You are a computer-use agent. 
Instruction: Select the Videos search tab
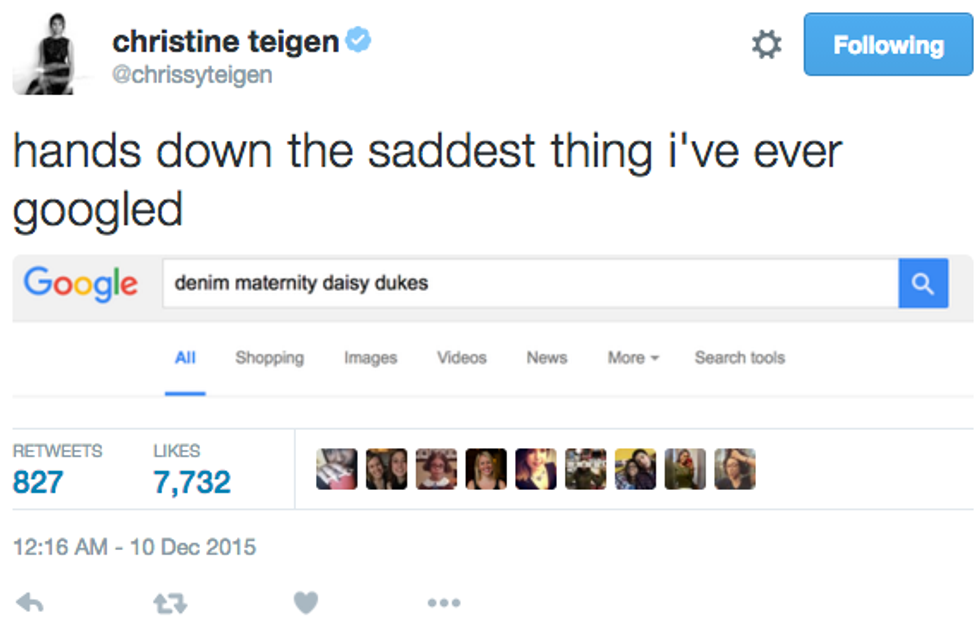(x=461, y=358)
